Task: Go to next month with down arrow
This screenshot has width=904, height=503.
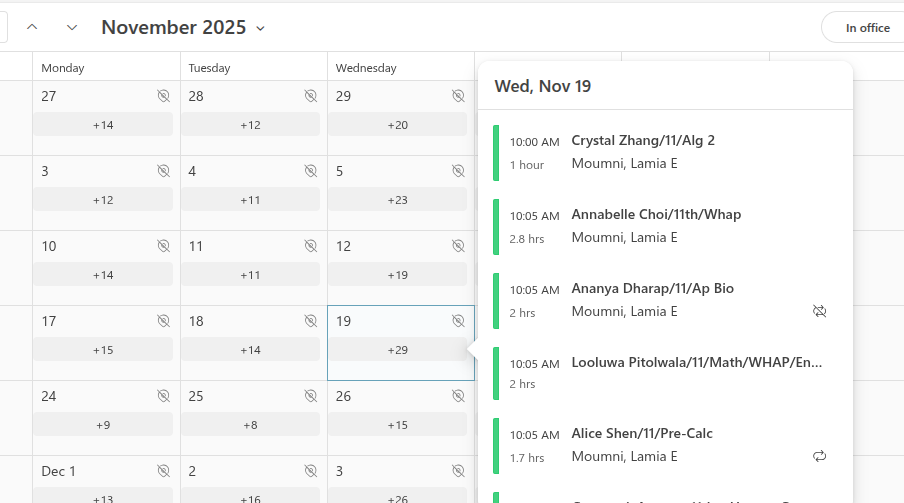Action: click(72, 27)
